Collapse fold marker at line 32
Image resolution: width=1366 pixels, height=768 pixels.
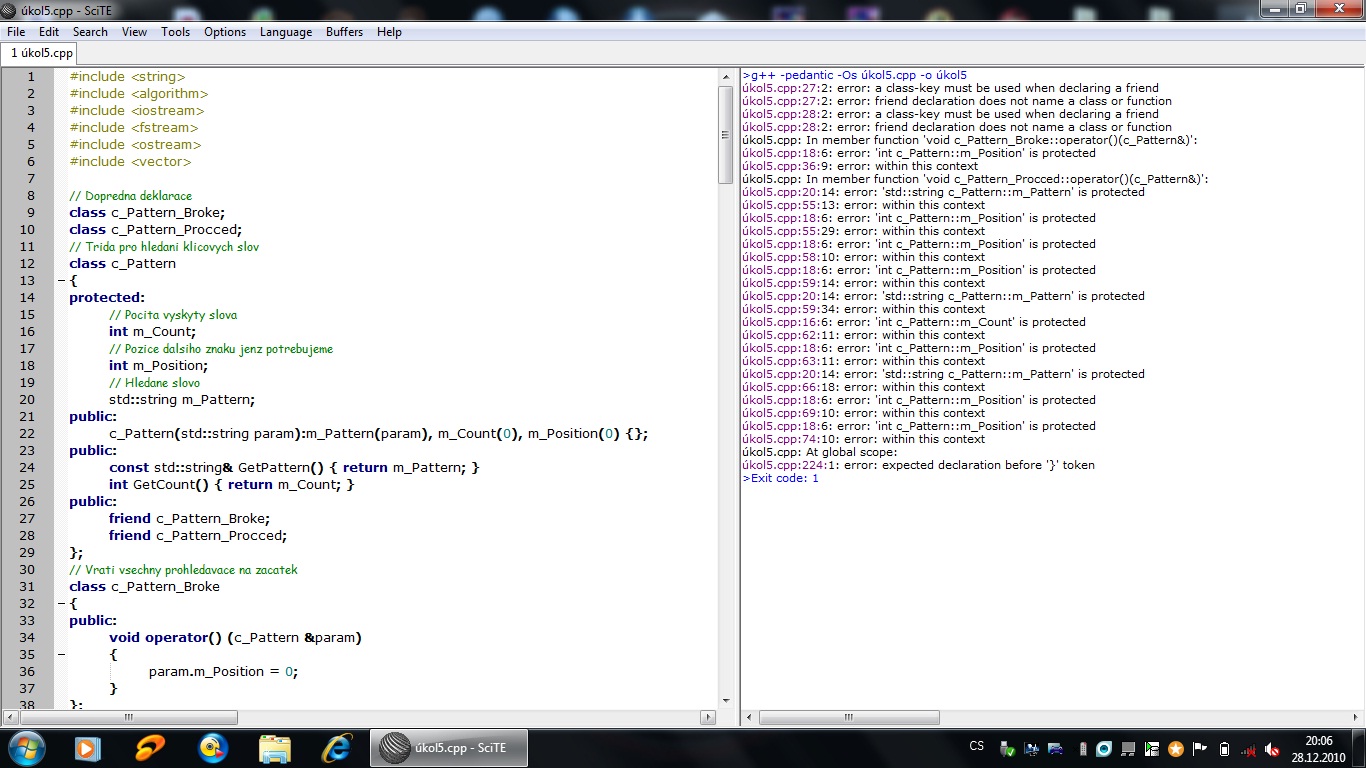61,604
